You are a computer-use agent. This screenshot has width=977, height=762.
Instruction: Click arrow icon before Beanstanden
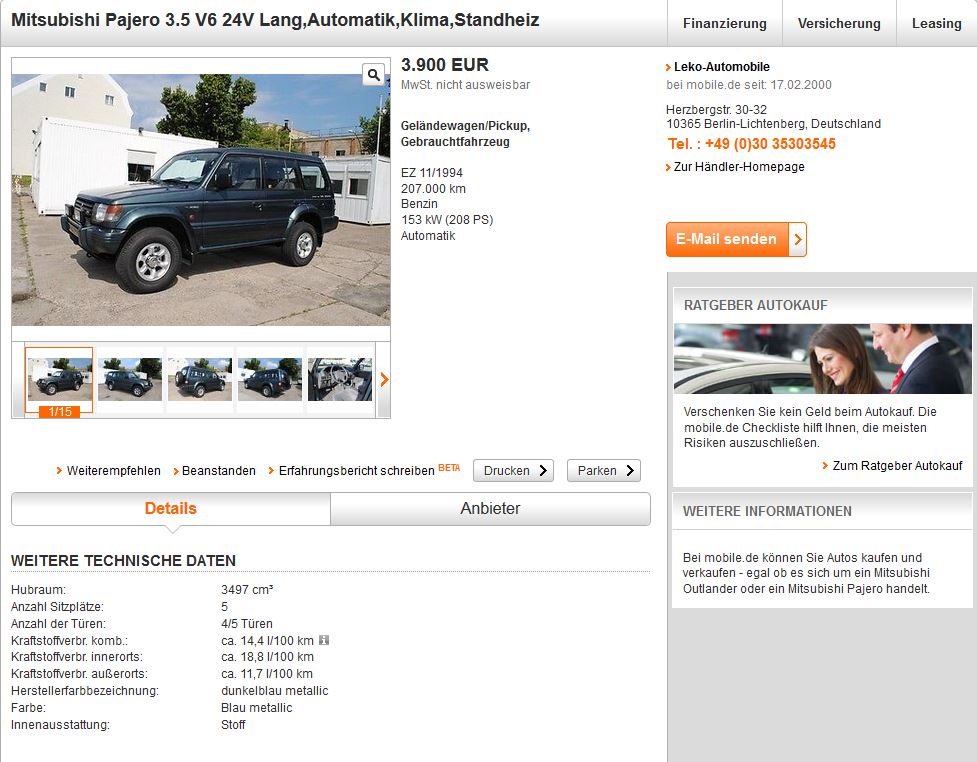[176, 471]
